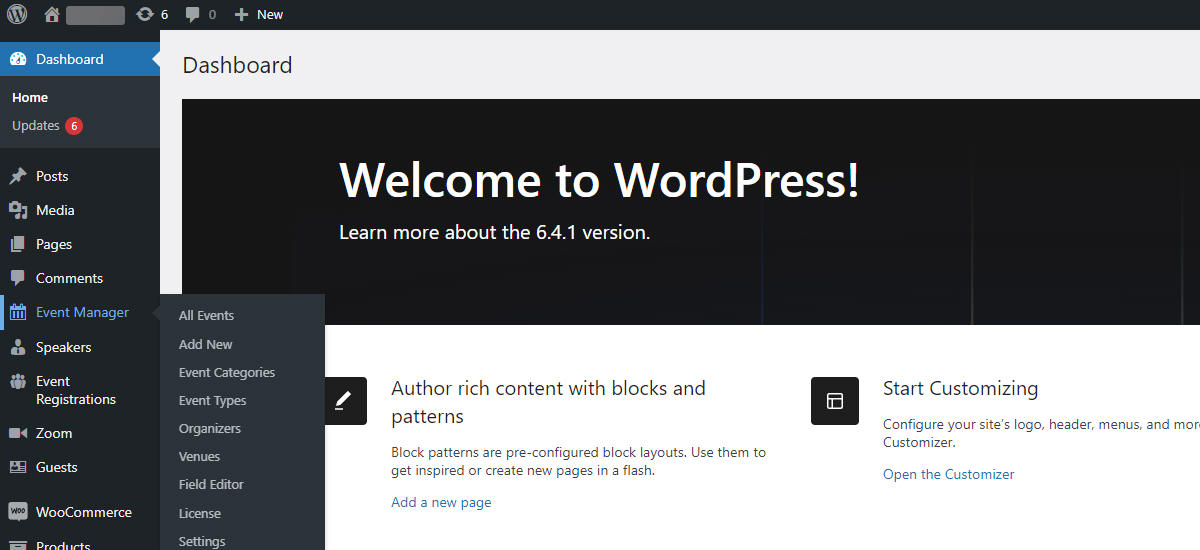The width and height of the screenshot is (1200, 550).
Task: Open the Zoom menu
Action: coord(80,433)
